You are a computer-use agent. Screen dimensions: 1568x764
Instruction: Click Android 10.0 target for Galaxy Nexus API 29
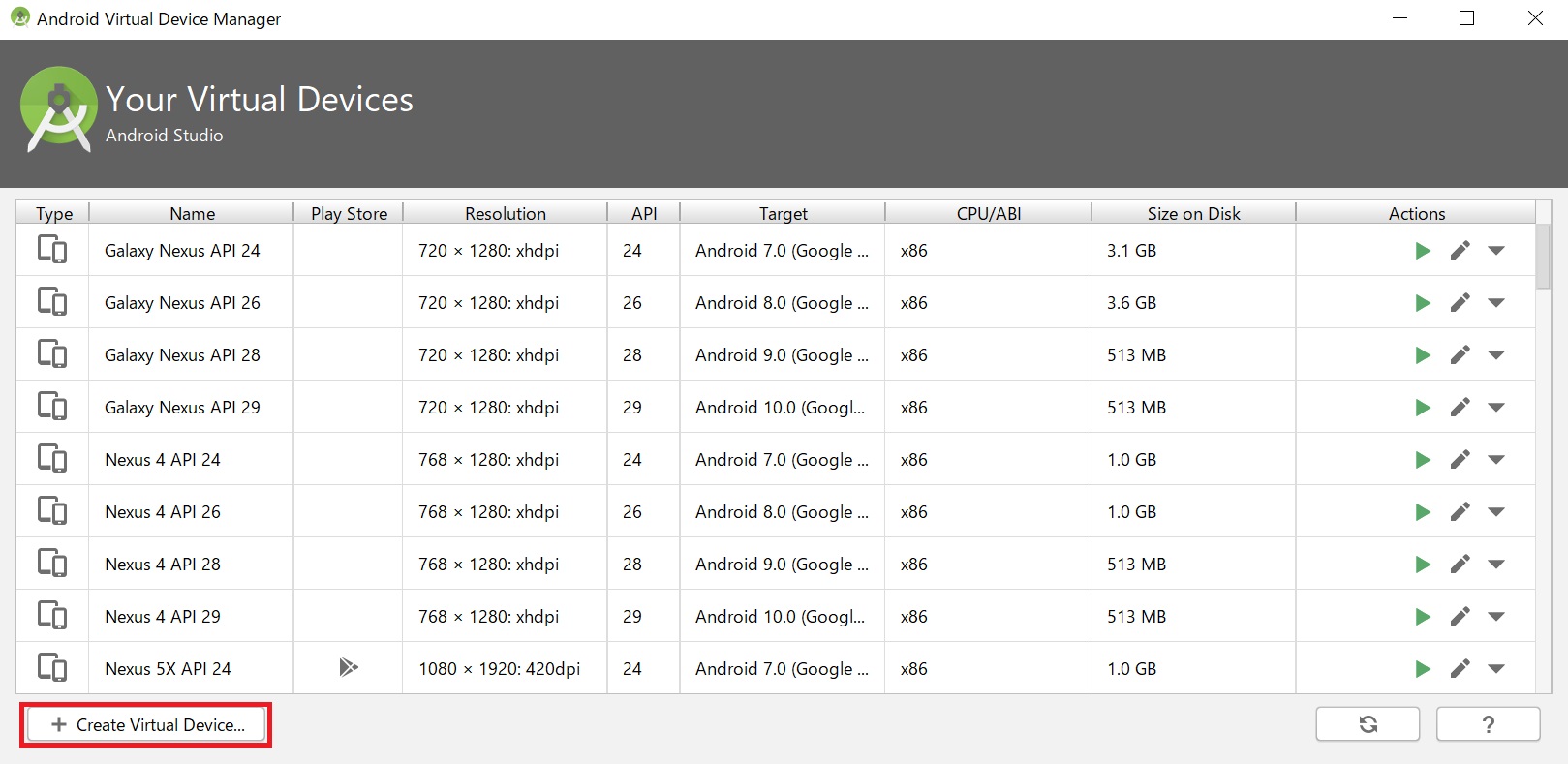(783, 408)
